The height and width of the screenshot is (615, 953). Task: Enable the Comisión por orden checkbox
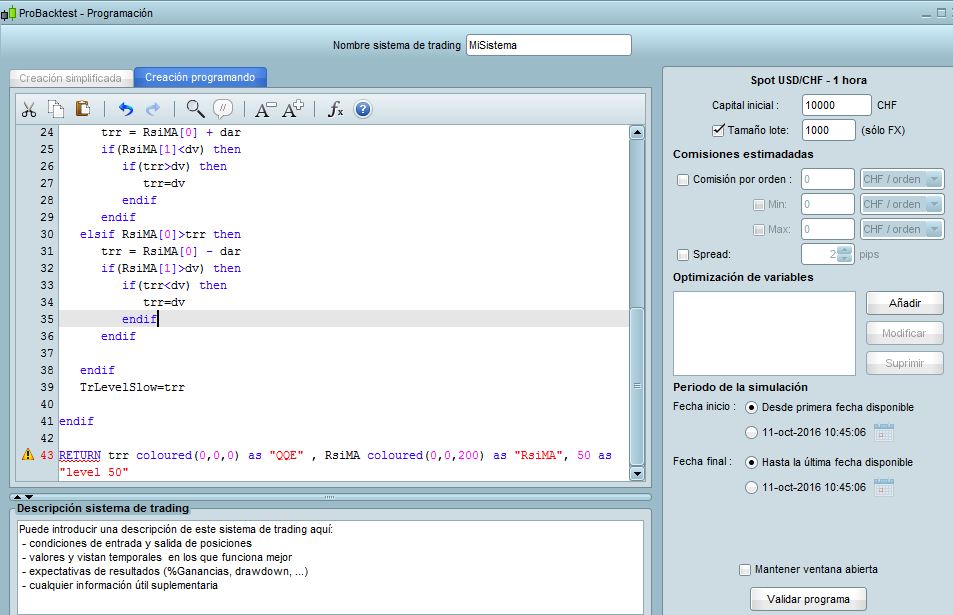click(683, 180)
